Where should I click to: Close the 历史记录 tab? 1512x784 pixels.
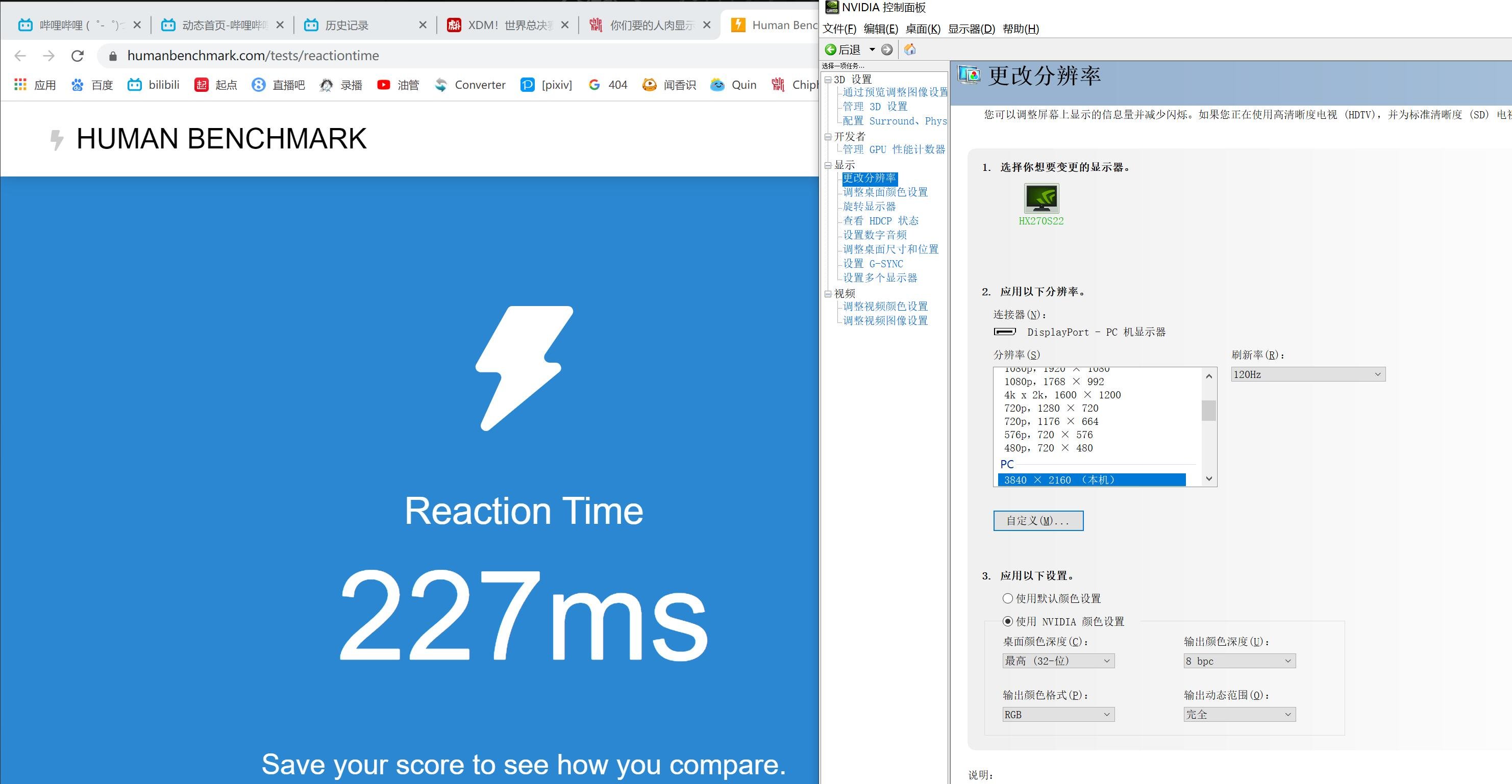pyautogui.click(x=423, y=24)
